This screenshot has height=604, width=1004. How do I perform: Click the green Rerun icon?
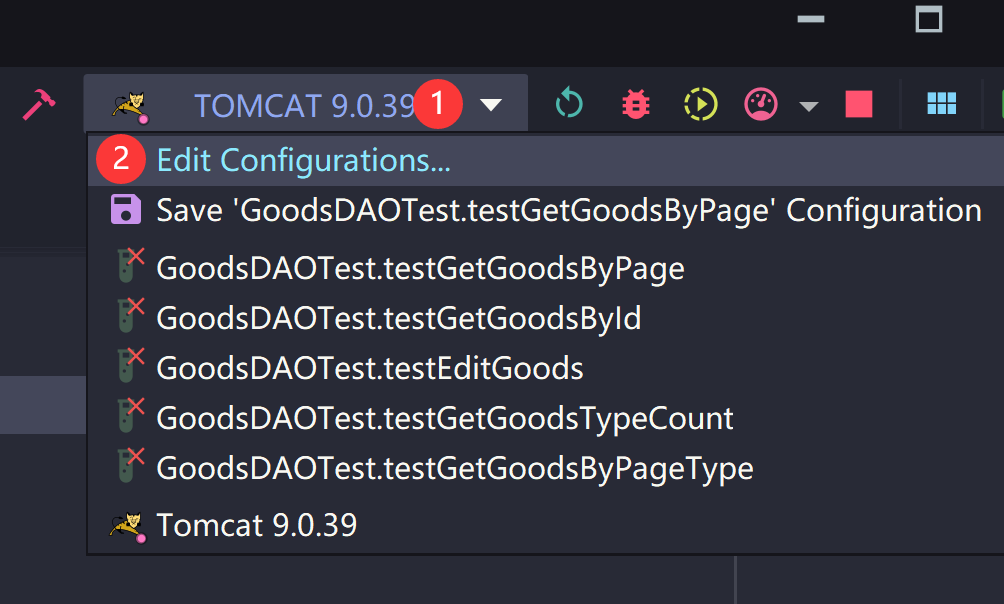coord(569,104)
